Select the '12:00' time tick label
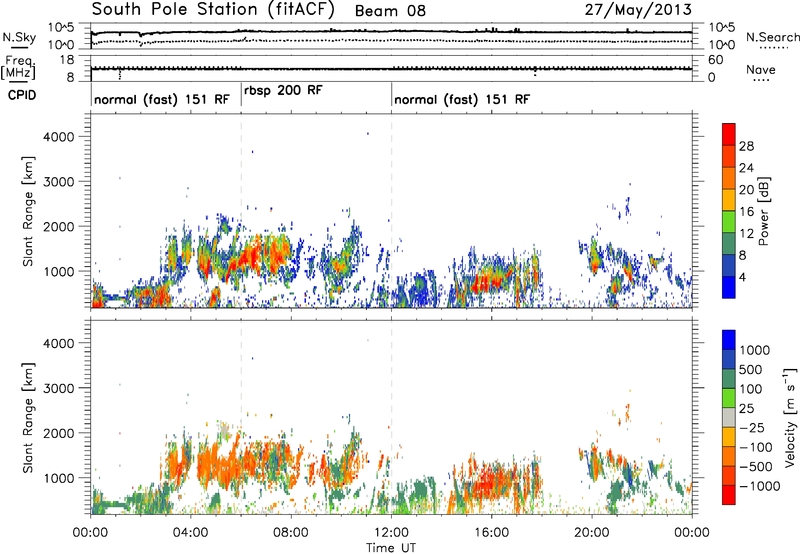This screenshot has width=800, height=554. click(391, 533)
